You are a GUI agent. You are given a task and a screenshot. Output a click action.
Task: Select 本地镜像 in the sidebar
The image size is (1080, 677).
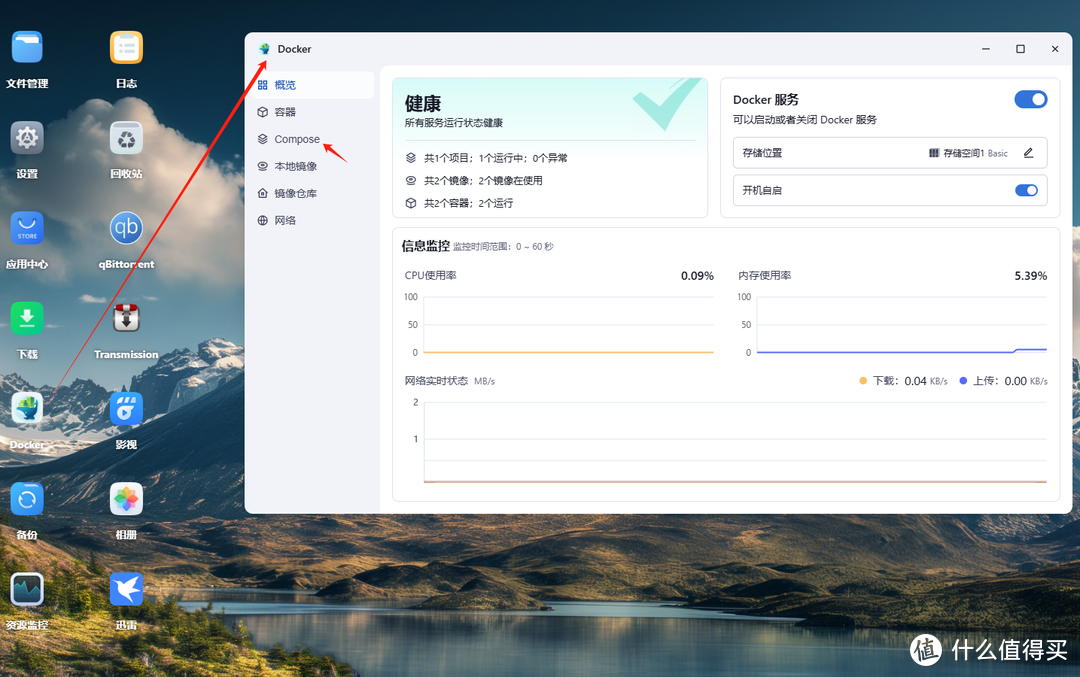(295, 166)
